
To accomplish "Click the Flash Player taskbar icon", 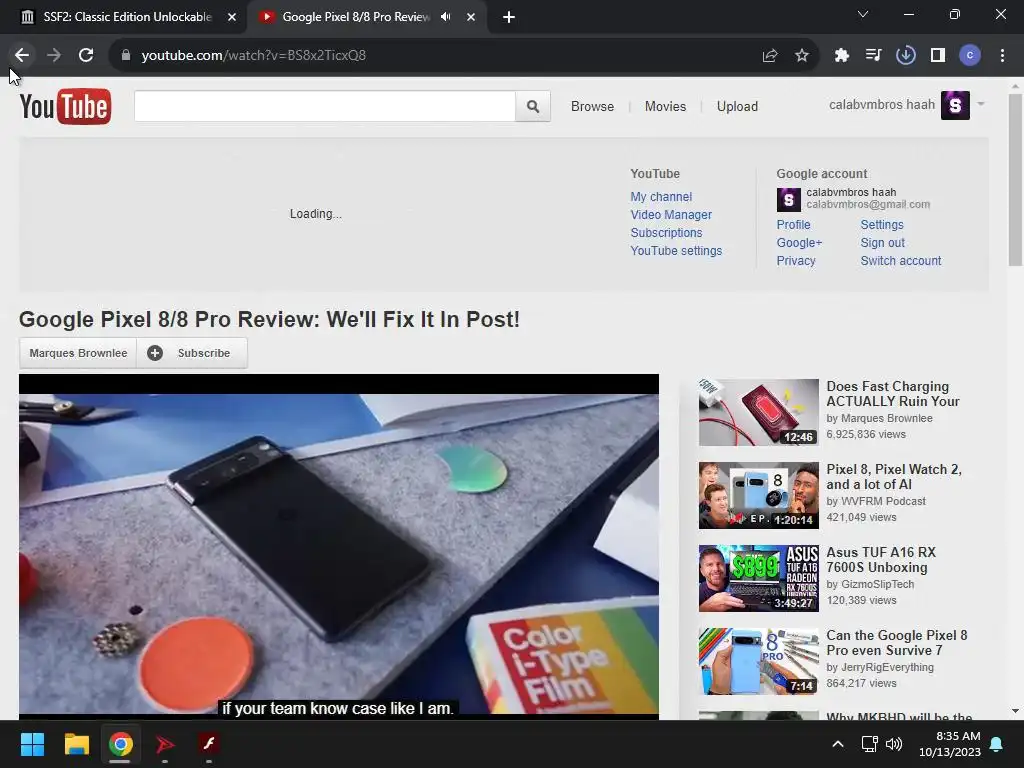I will coord(209,744).
